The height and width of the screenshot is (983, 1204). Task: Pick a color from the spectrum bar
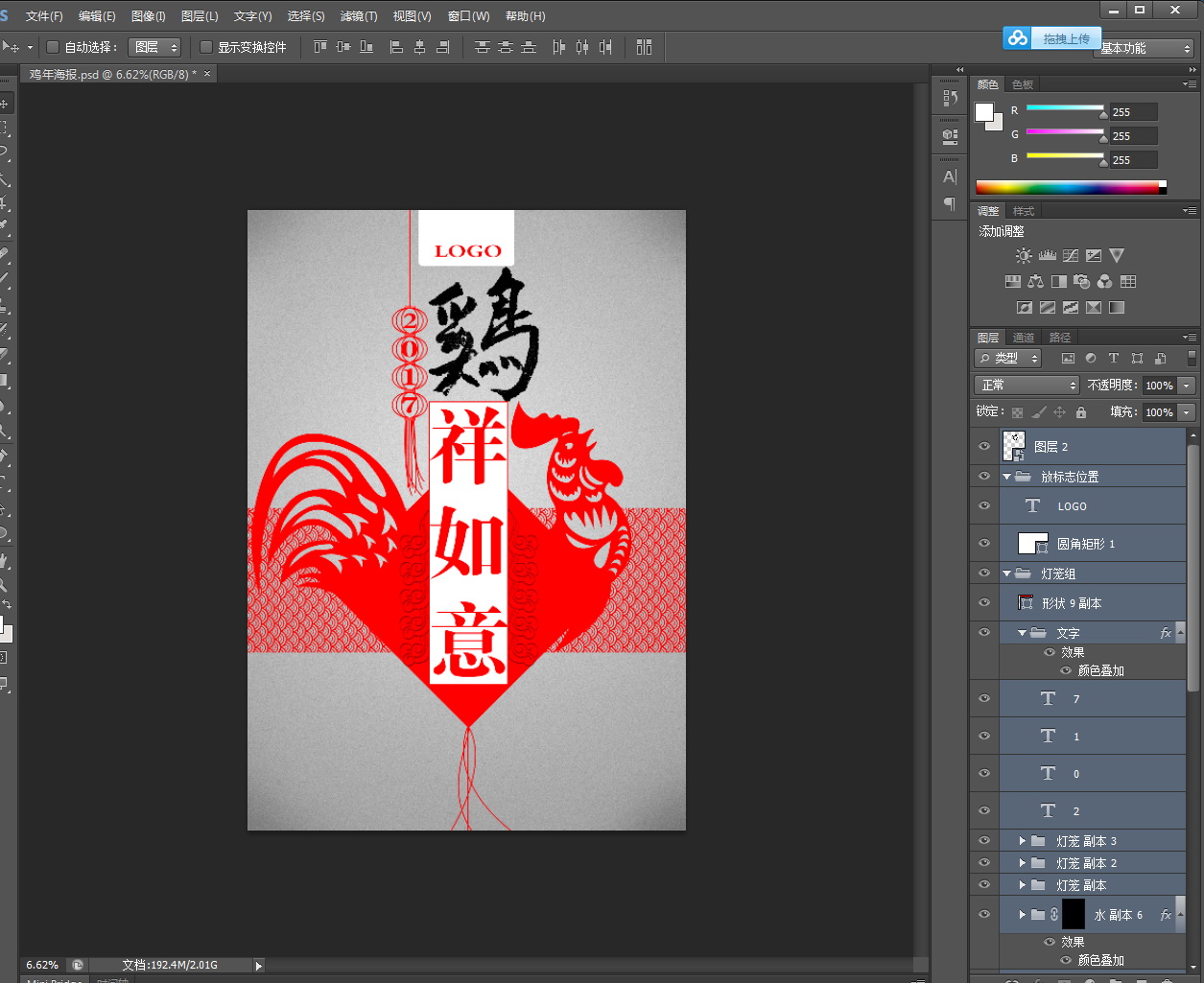[1071, 188]
